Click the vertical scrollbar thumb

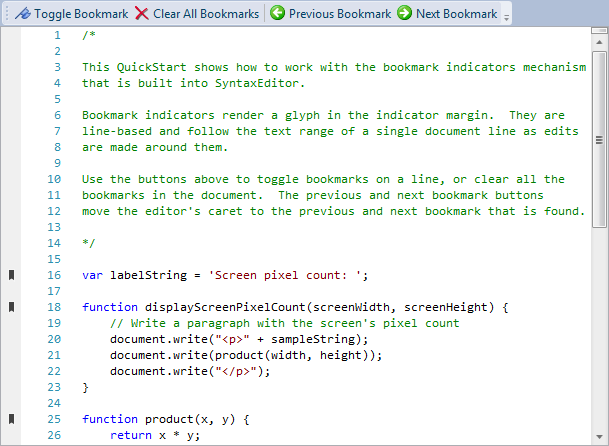599,139
